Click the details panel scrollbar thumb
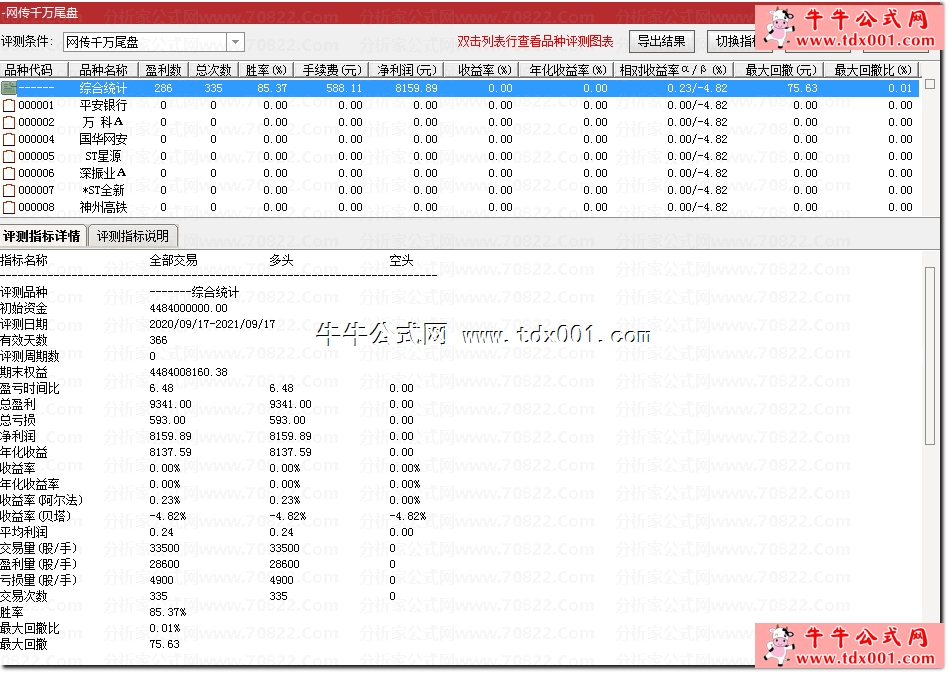Viewport: 949px width, 673px height. (930, 356)
